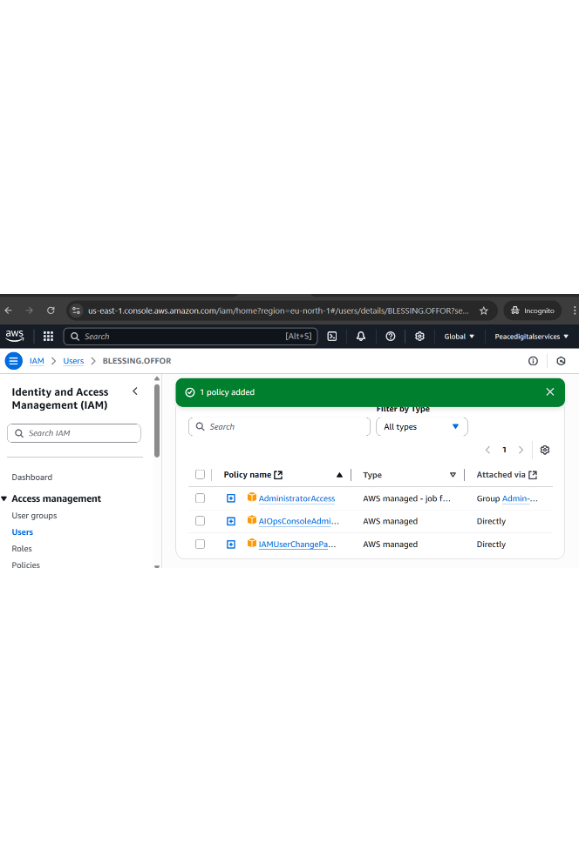Toggle the blue hamburger navigation menu
Viewport: 579px width, 861px height.
14,361
